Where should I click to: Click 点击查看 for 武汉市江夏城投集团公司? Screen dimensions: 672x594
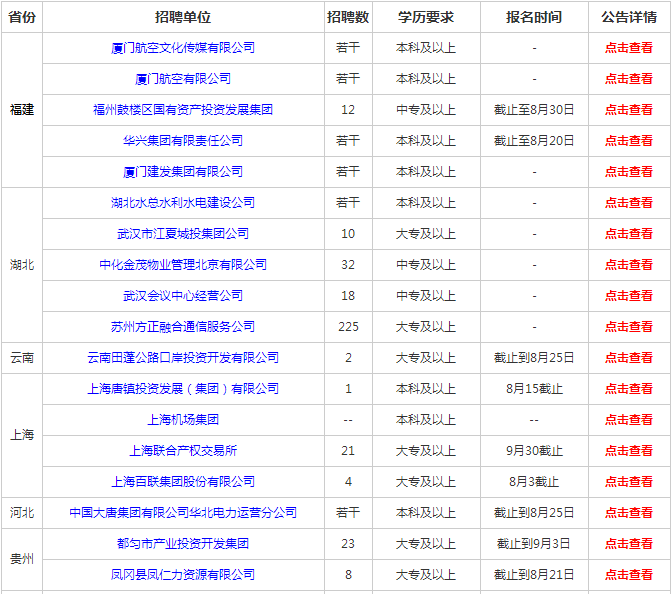[x=629, y=234]
